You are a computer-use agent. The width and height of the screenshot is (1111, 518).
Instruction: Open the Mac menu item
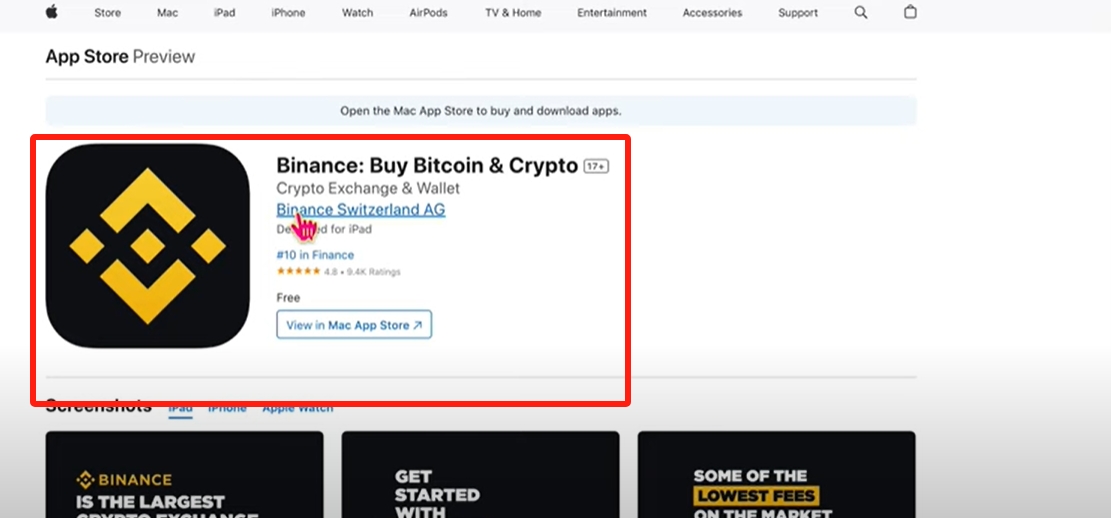167,13
